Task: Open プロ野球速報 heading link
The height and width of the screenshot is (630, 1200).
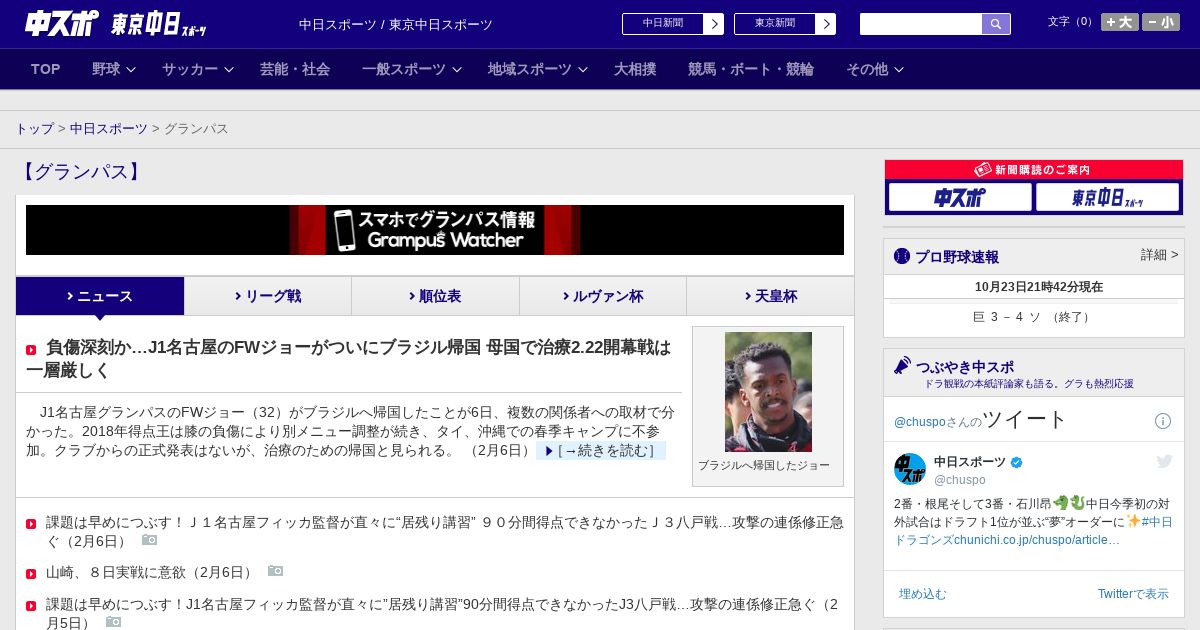Action: coord(957,256)
